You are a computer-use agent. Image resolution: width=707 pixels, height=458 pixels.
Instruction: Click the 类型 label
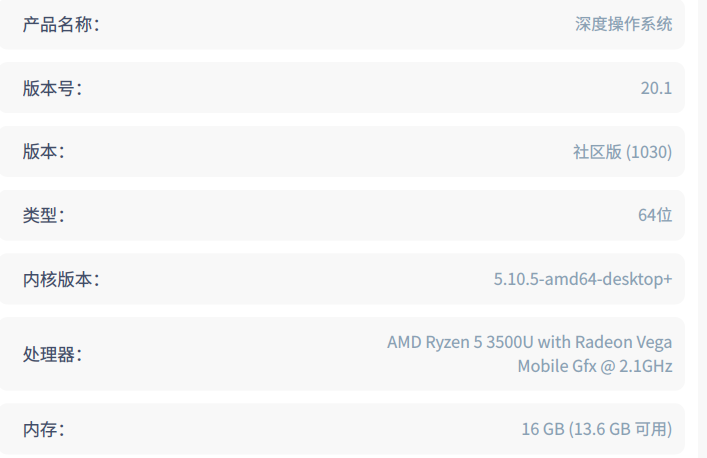[43, 215]
